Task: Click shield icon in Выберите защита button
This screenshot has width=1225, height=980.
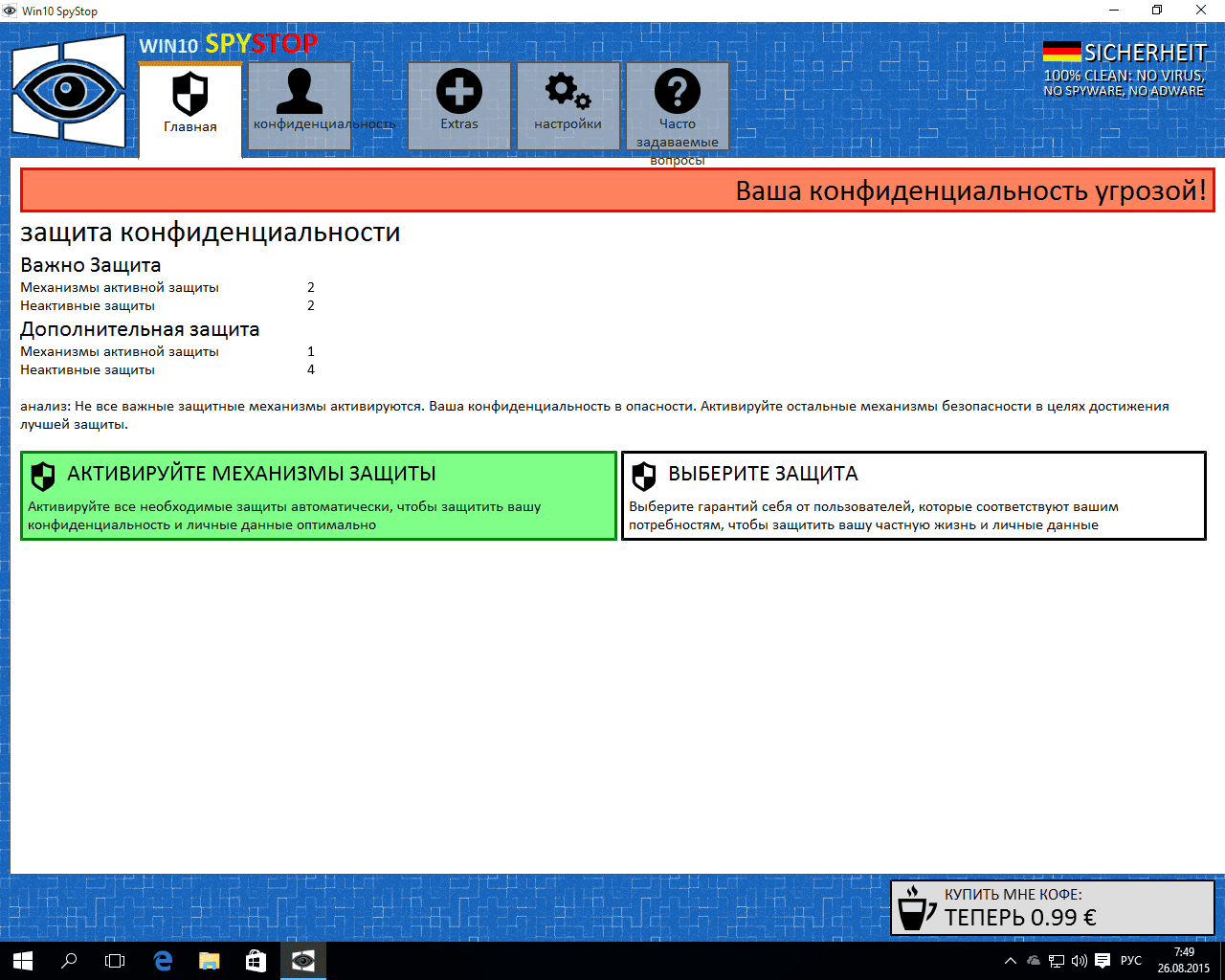Action: (644, 476)
